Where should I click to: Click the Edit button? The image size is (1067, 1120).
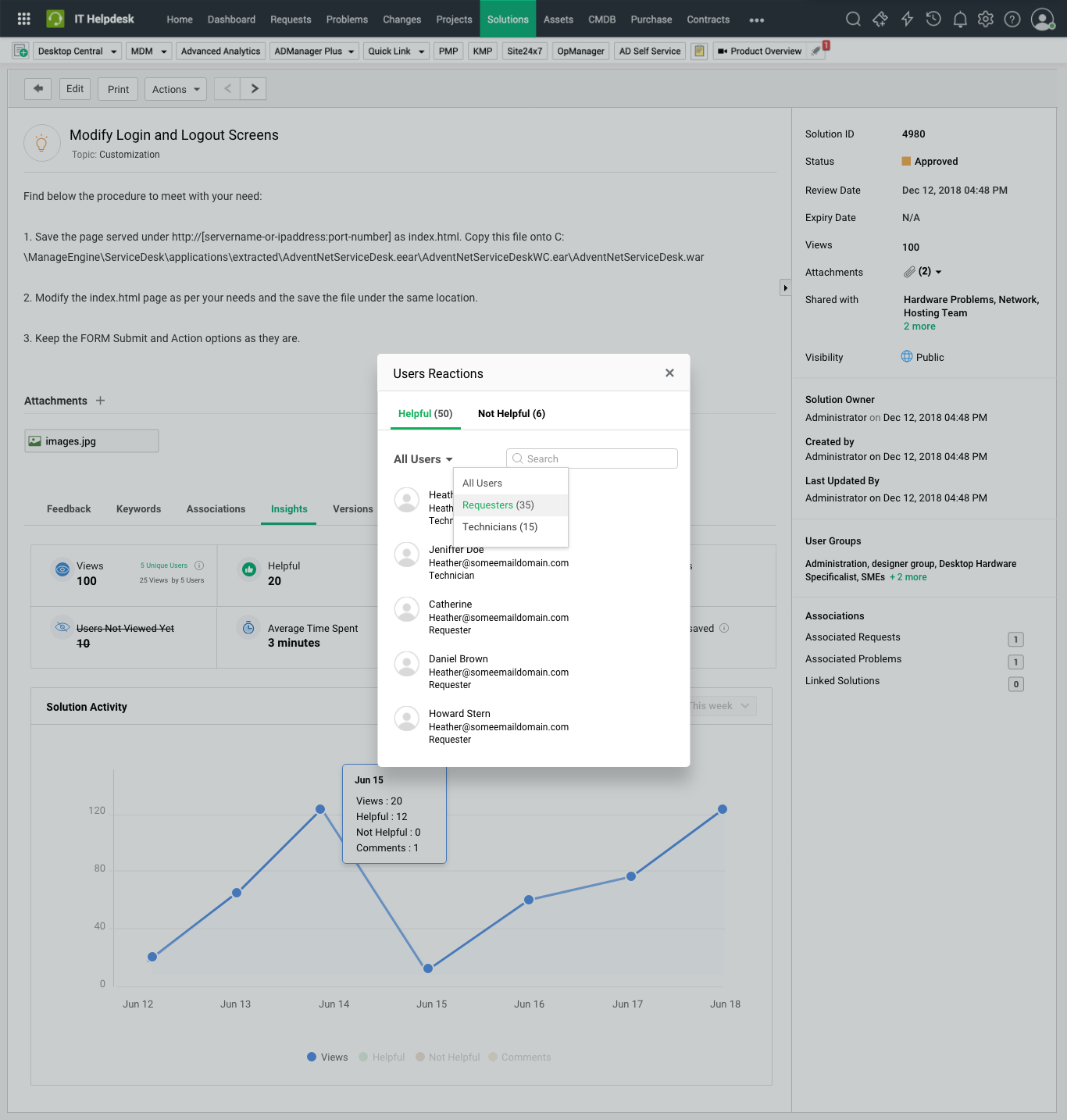(75, 89)
